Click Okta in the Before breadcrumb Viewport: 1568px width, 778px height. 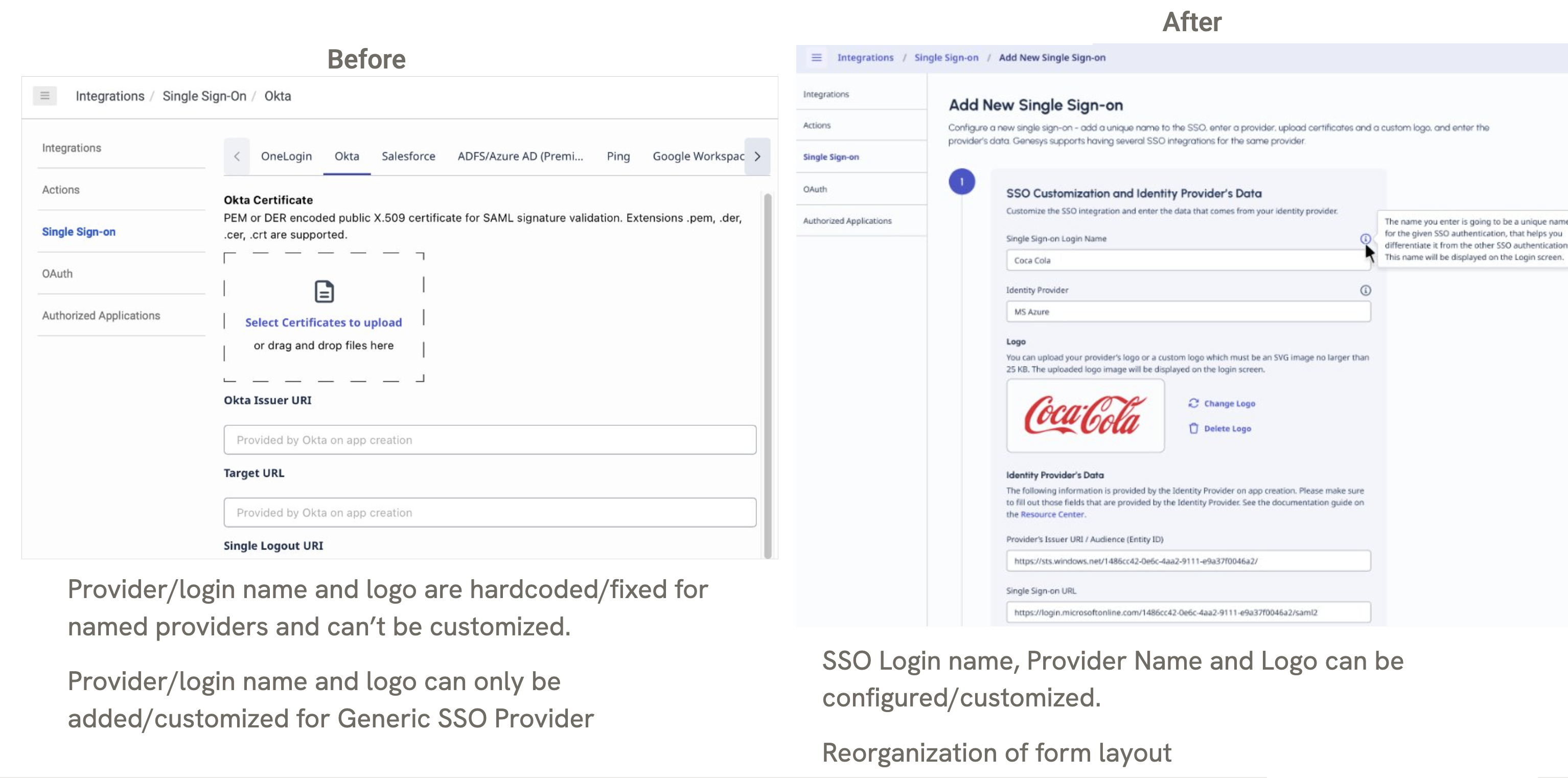278,96
